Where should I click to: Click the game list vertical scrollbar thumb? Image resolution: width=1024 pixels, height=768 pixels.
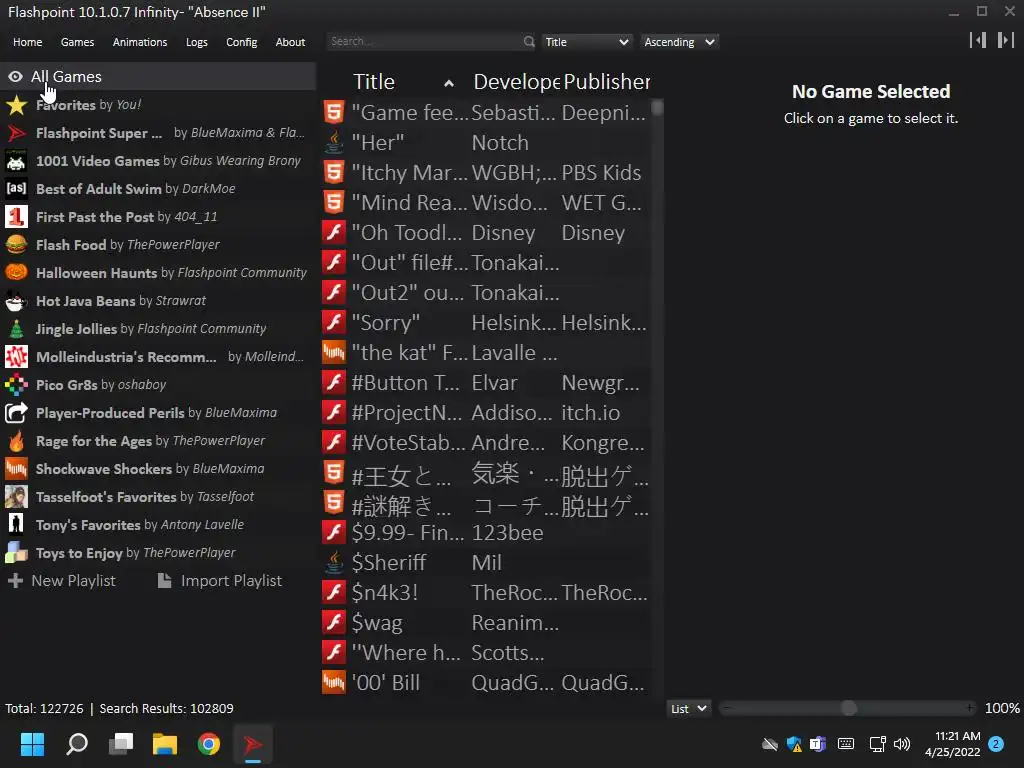pyautogui.click(x=657, y=108)
